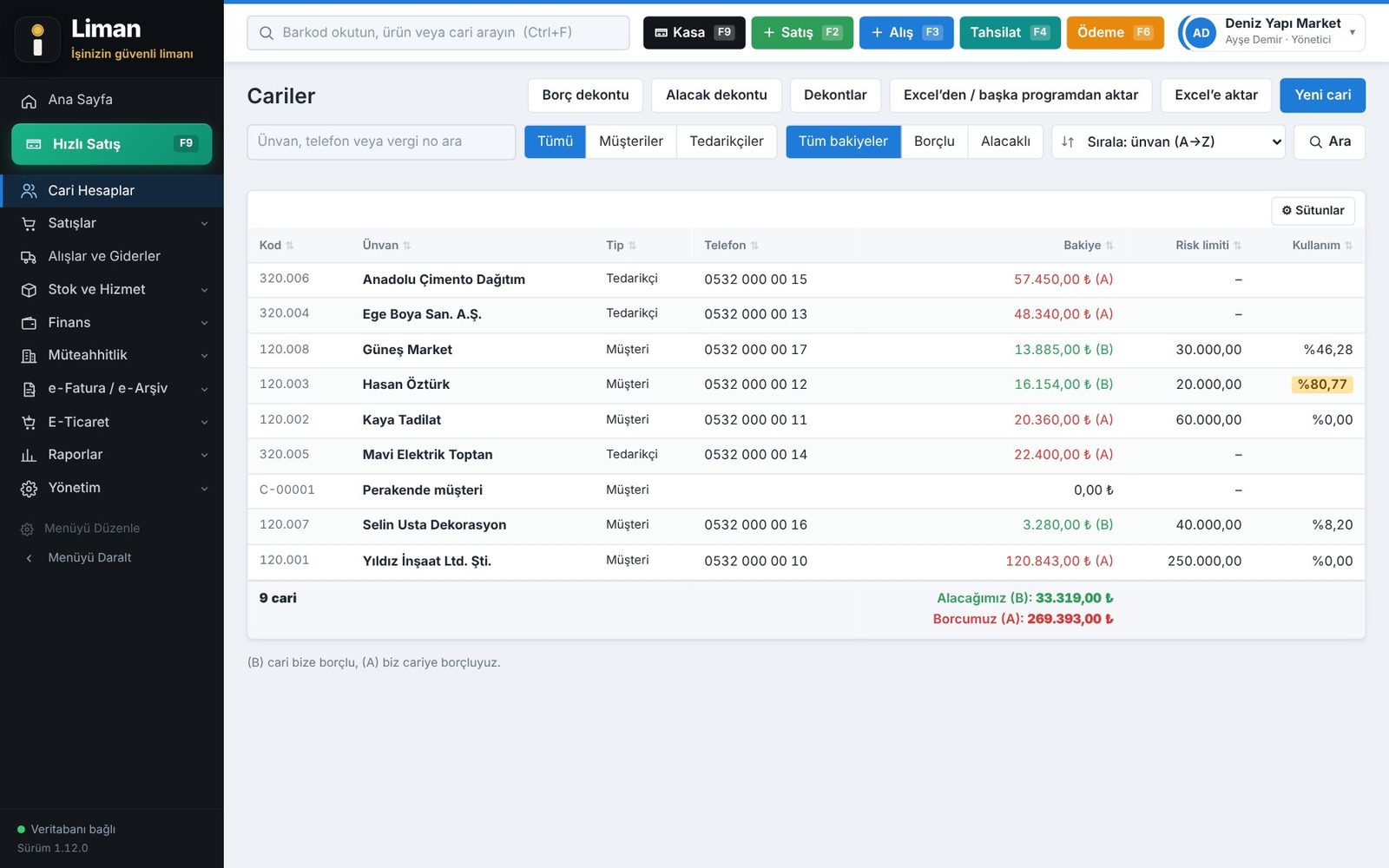1389x868 pixels.
Task: Click the Menüyü Daralt chevron icon
Action: pos(29,558)
